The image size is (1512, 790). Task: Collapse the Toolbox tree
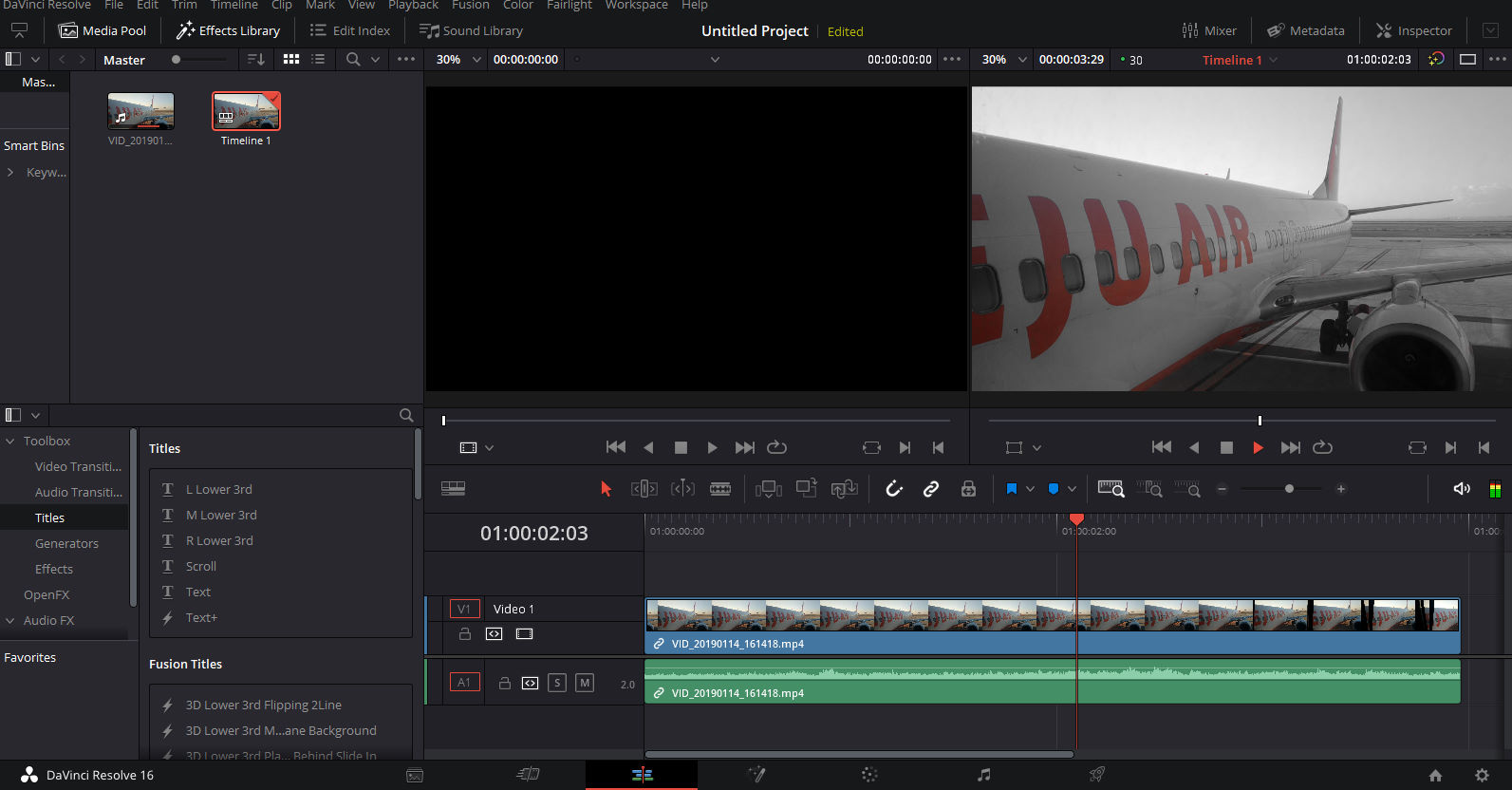10,441
